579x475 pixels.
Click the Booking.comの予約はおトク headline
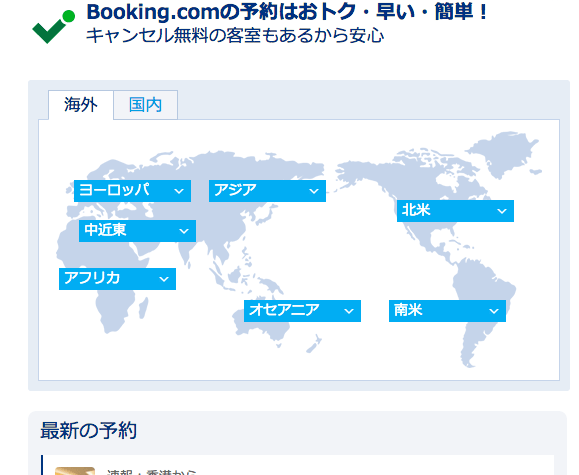coord(287,12)
